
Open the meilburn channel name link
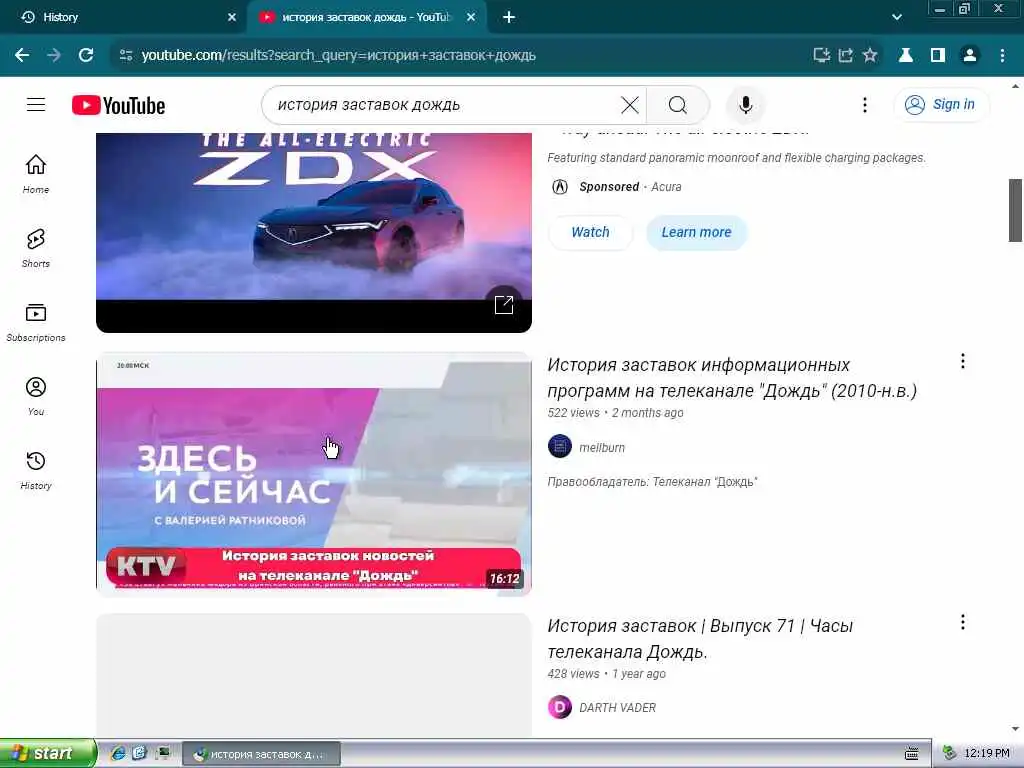point(601,447)
